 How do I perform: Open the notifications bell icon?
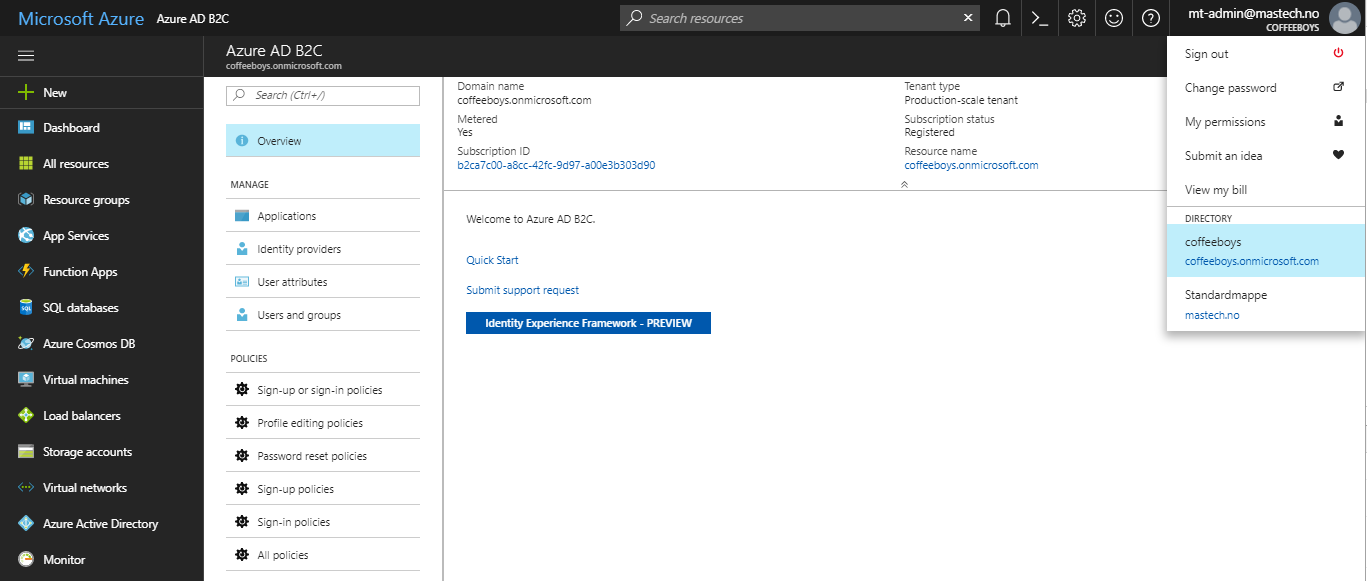pyautogui.click(x=1002, y=18)
